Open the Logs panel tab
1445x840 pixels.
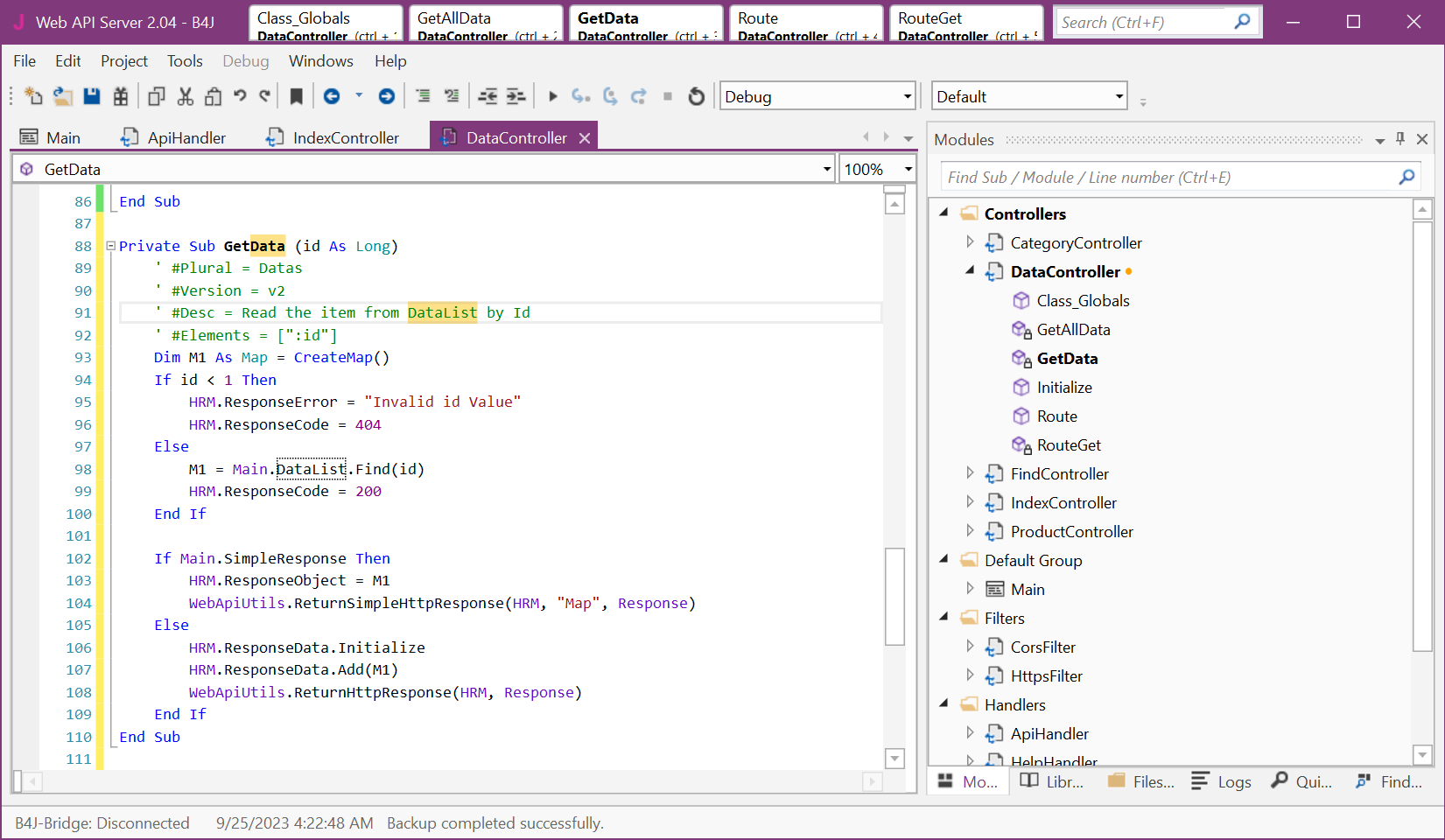(1222, 781)
